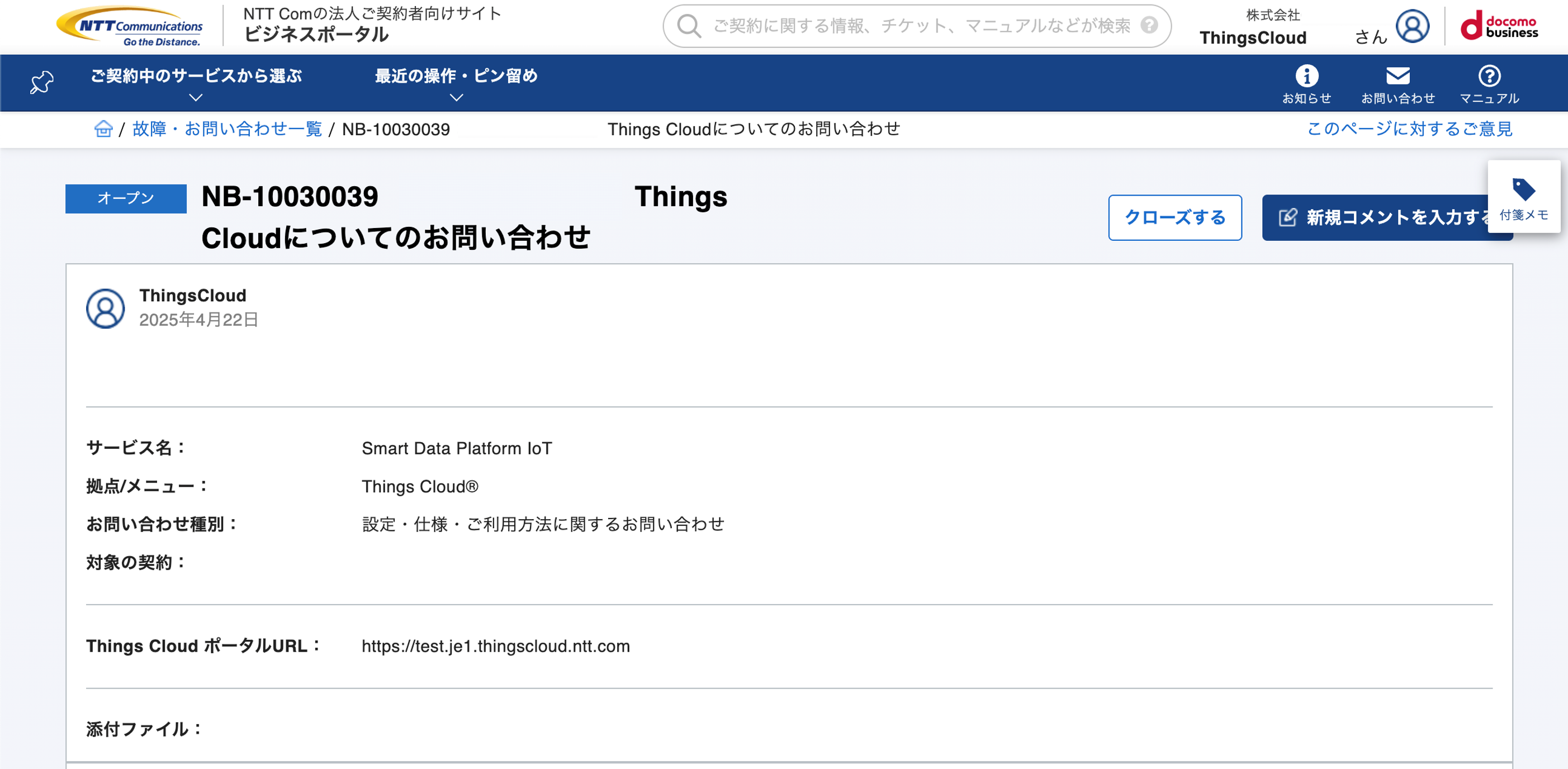
Task: Click the 添付ファイル label
Action: click(144, 729)
